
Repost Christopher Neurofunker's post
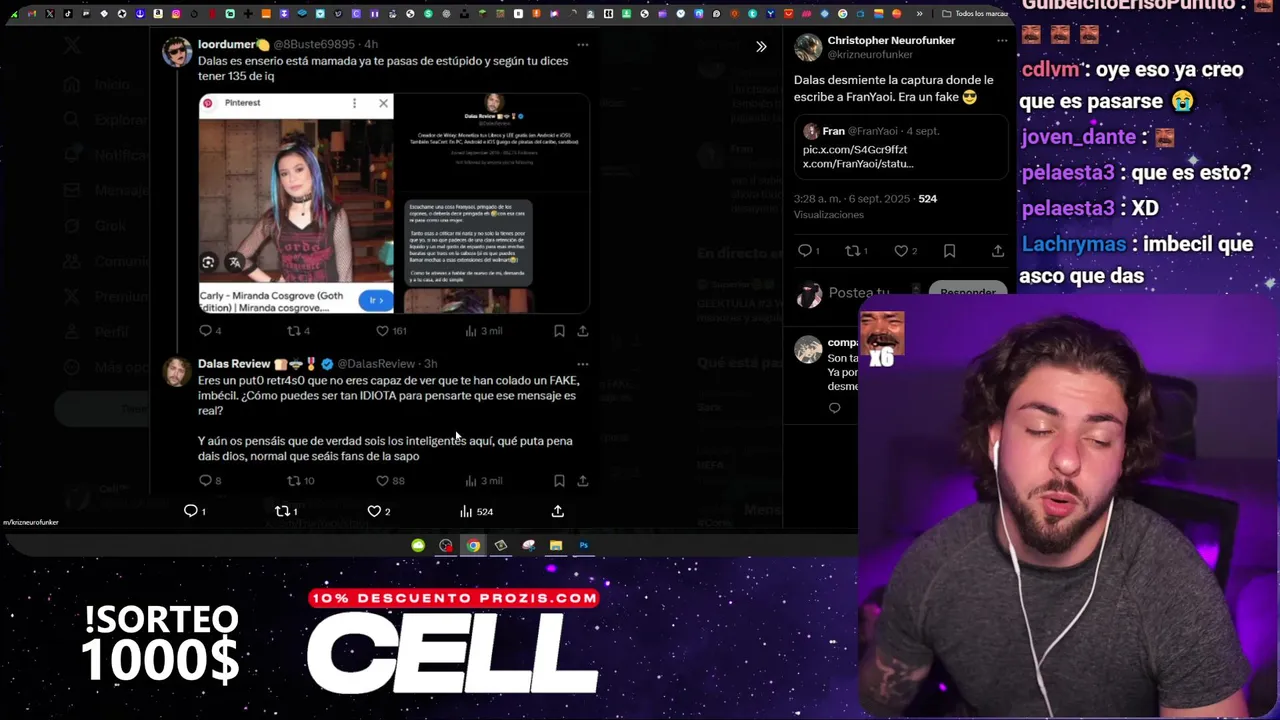pyautogui.click(x=853, y=251)
